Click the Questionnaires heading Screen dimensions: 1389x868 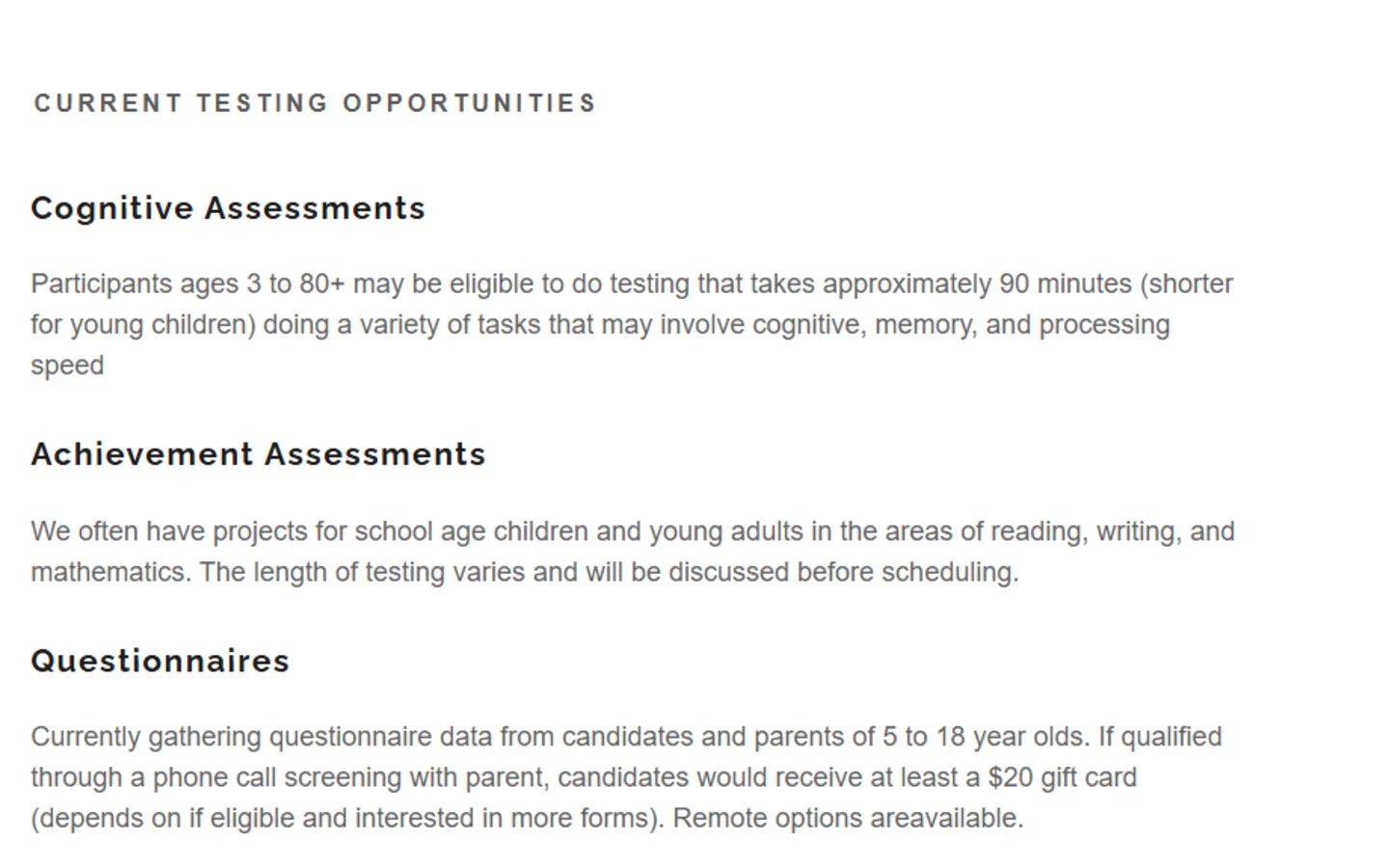[160, 661]
